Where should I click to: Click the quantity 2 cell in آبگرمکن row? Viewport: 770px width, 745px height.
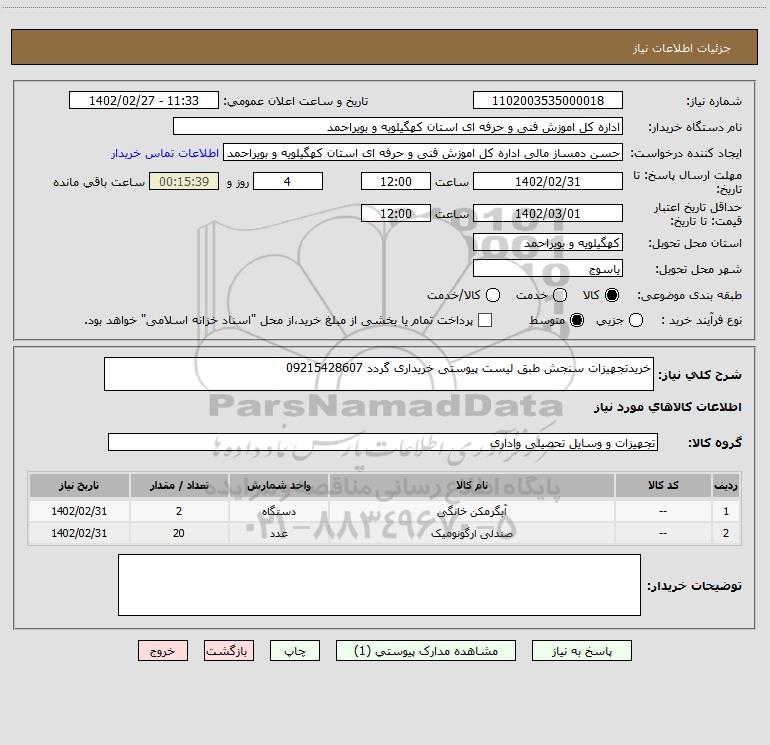[x=179, y=511]
